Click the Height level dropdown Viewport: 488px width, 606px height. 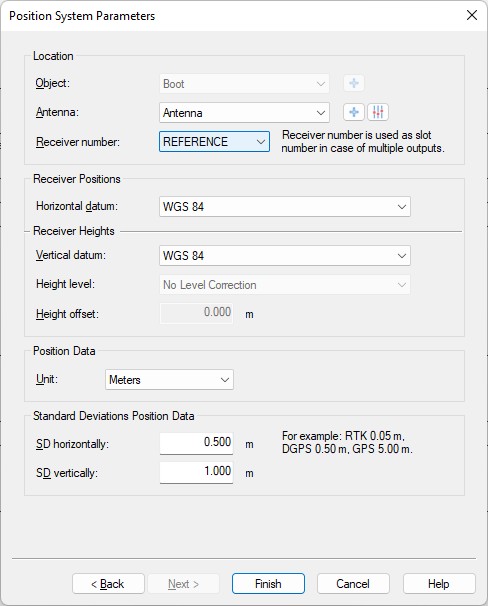(285, 285)
